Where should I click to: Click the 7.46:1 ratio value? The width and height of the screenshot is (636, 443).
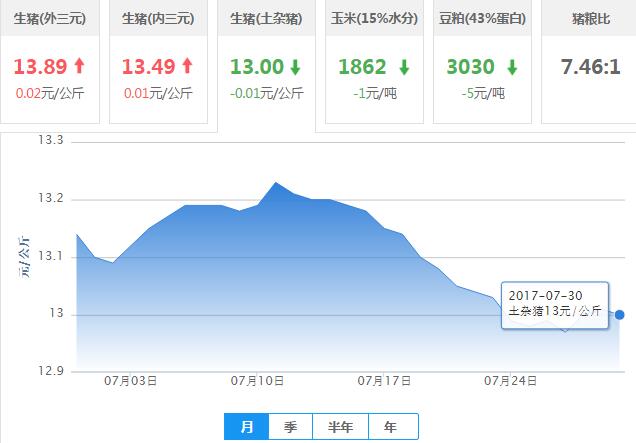[588, 67]
